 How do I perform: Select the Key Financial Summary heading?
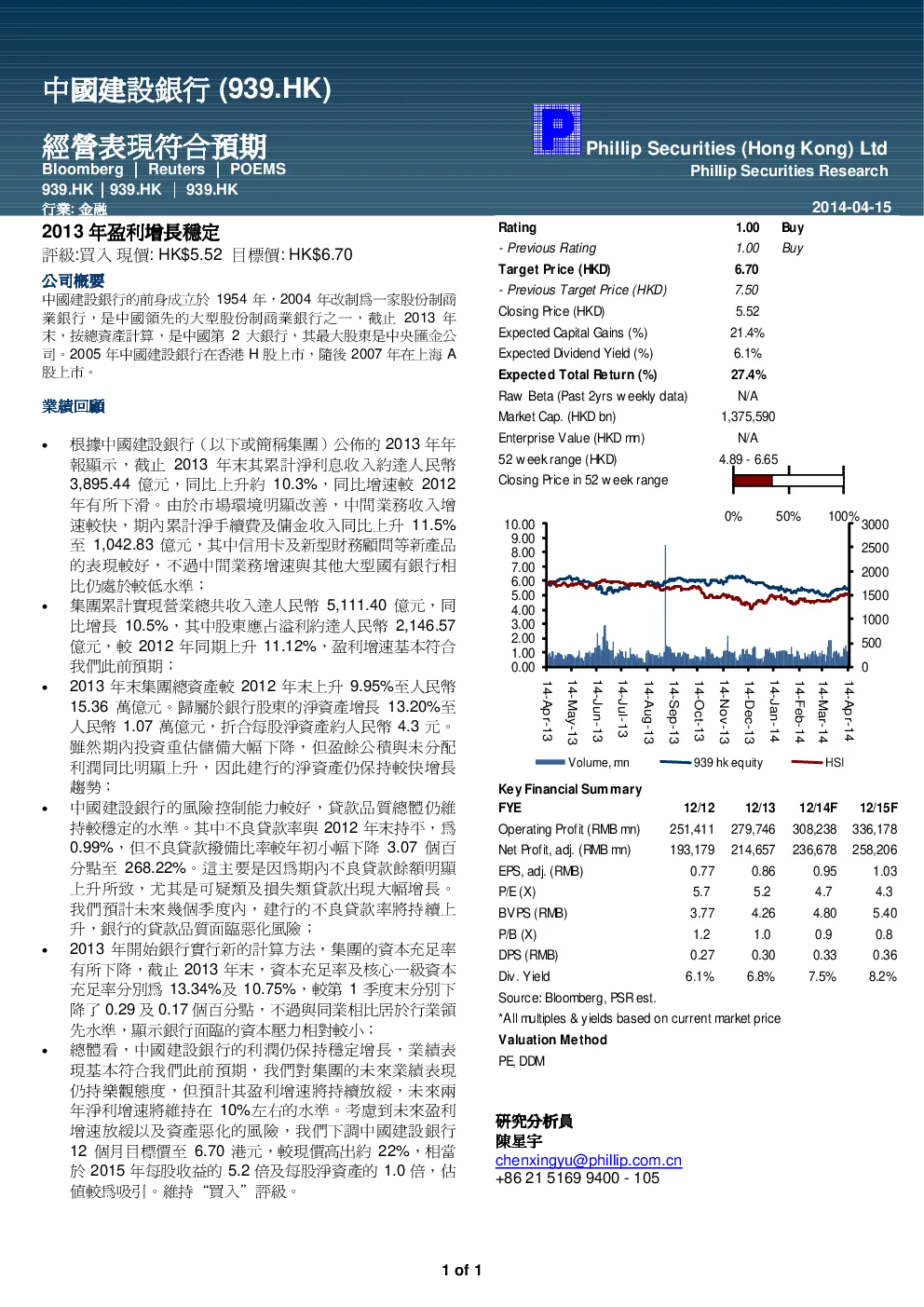click(570, 789)
